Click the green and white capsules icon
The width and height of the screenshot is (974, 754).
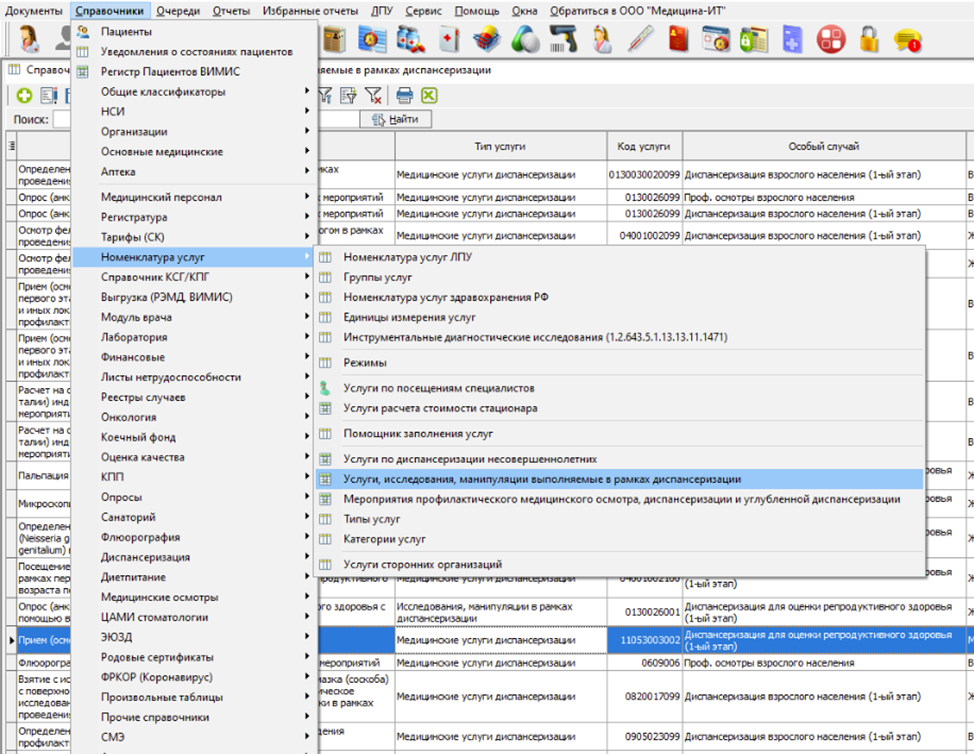pyautogui.click(x=526, y=39)
